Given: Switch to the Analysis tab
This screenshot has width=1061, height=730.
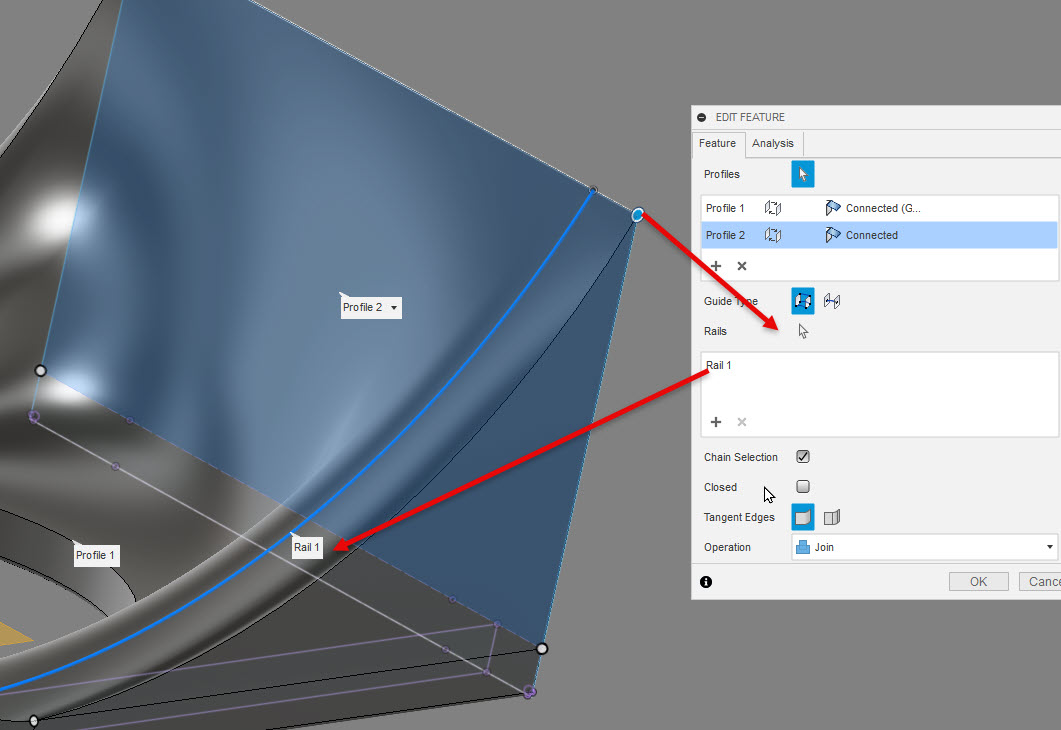Looking at the screenshot, I should [773, 143].
